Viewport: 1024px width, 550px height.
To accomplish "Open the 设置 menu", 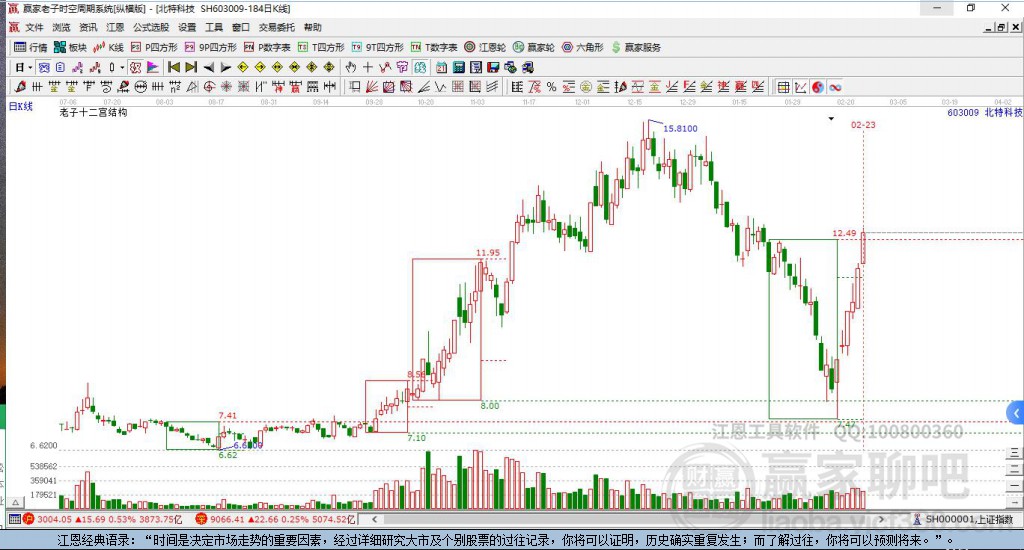I will coord(187,27).
